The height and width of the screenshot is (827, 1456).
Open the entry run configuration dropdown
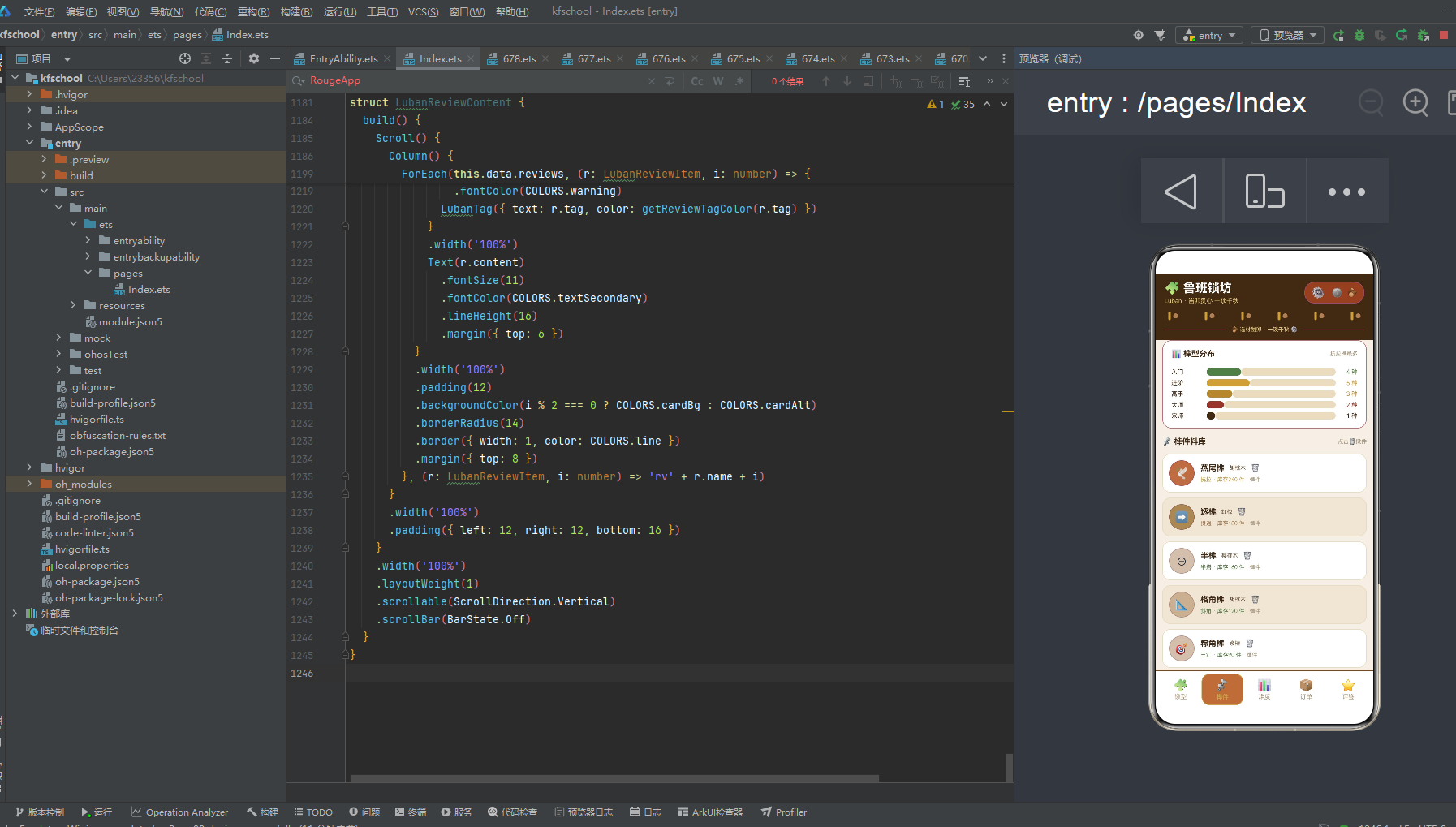pos(1209,35)
